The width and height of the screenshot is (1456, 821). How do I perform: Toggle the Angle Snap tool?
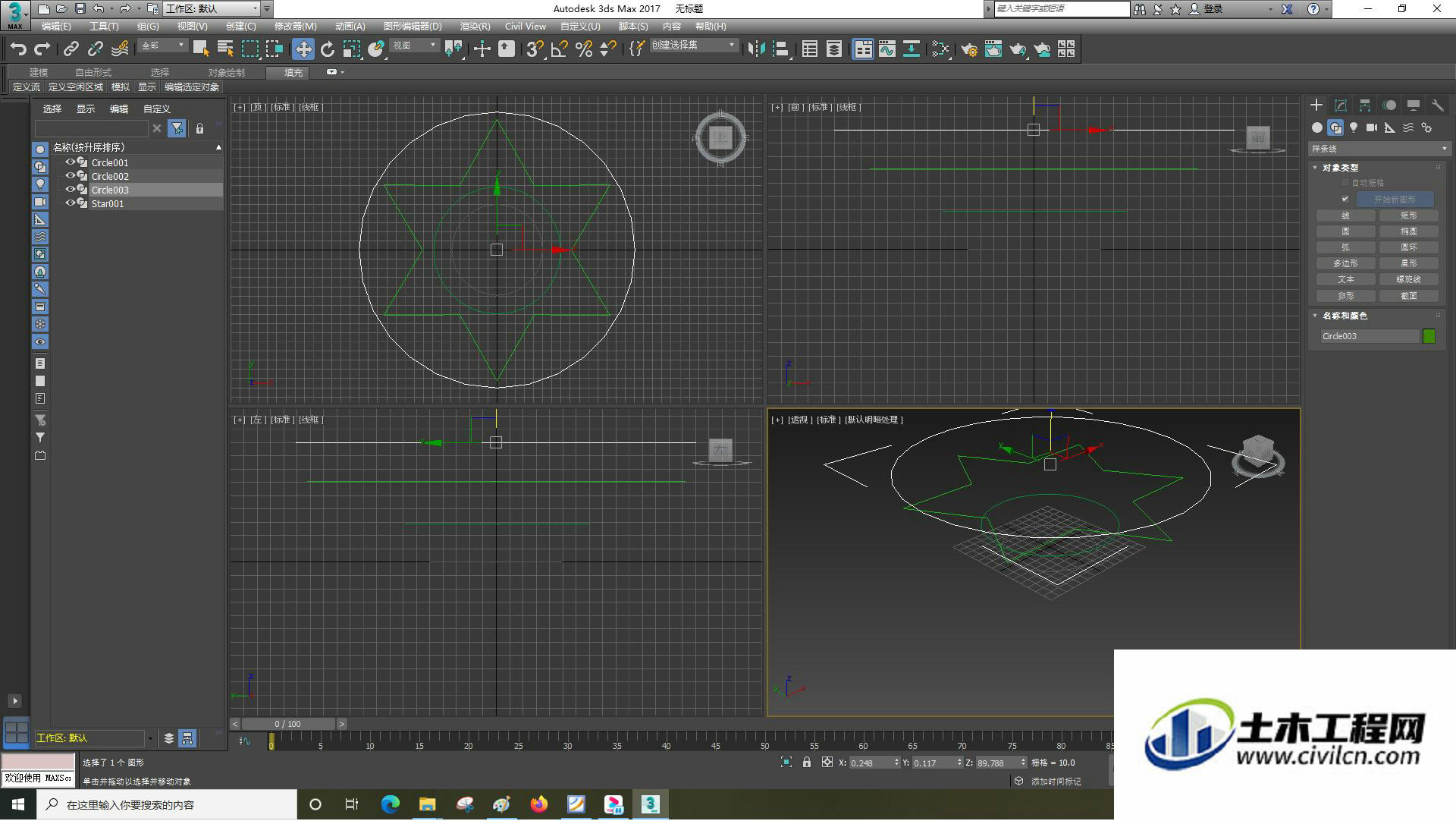[560, 49]
